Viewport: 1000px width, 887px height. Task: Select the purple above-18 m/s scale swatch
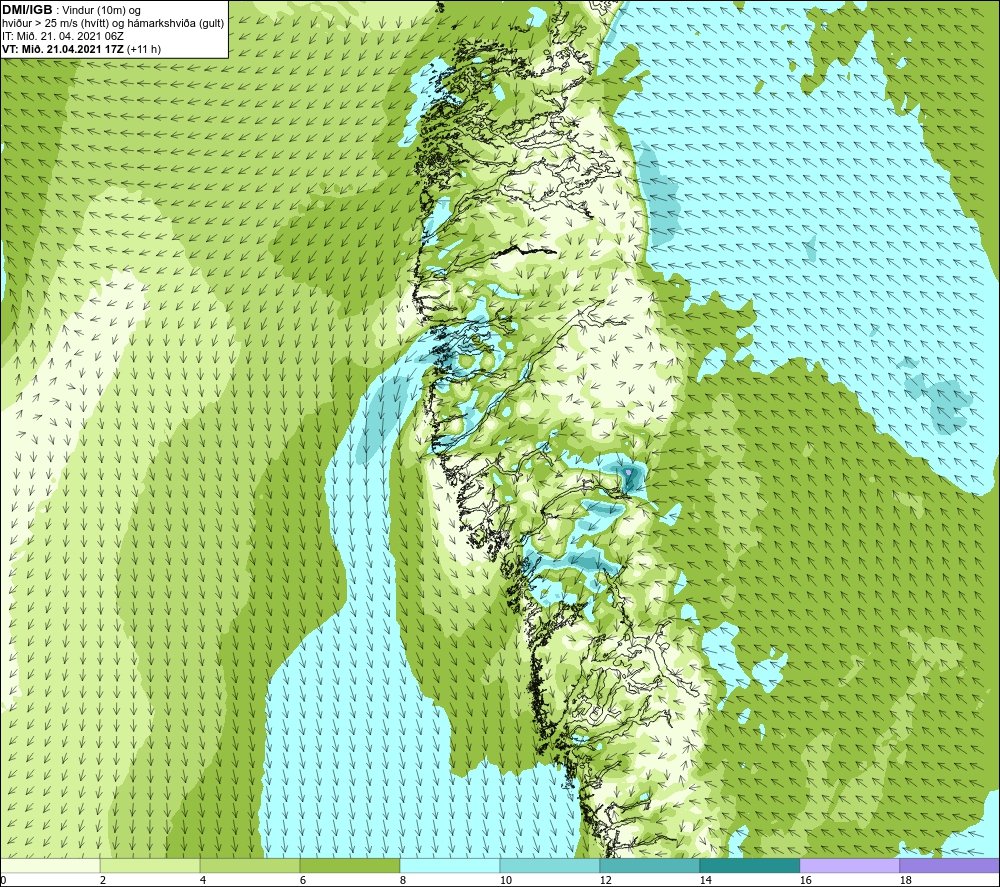[949, 865]
